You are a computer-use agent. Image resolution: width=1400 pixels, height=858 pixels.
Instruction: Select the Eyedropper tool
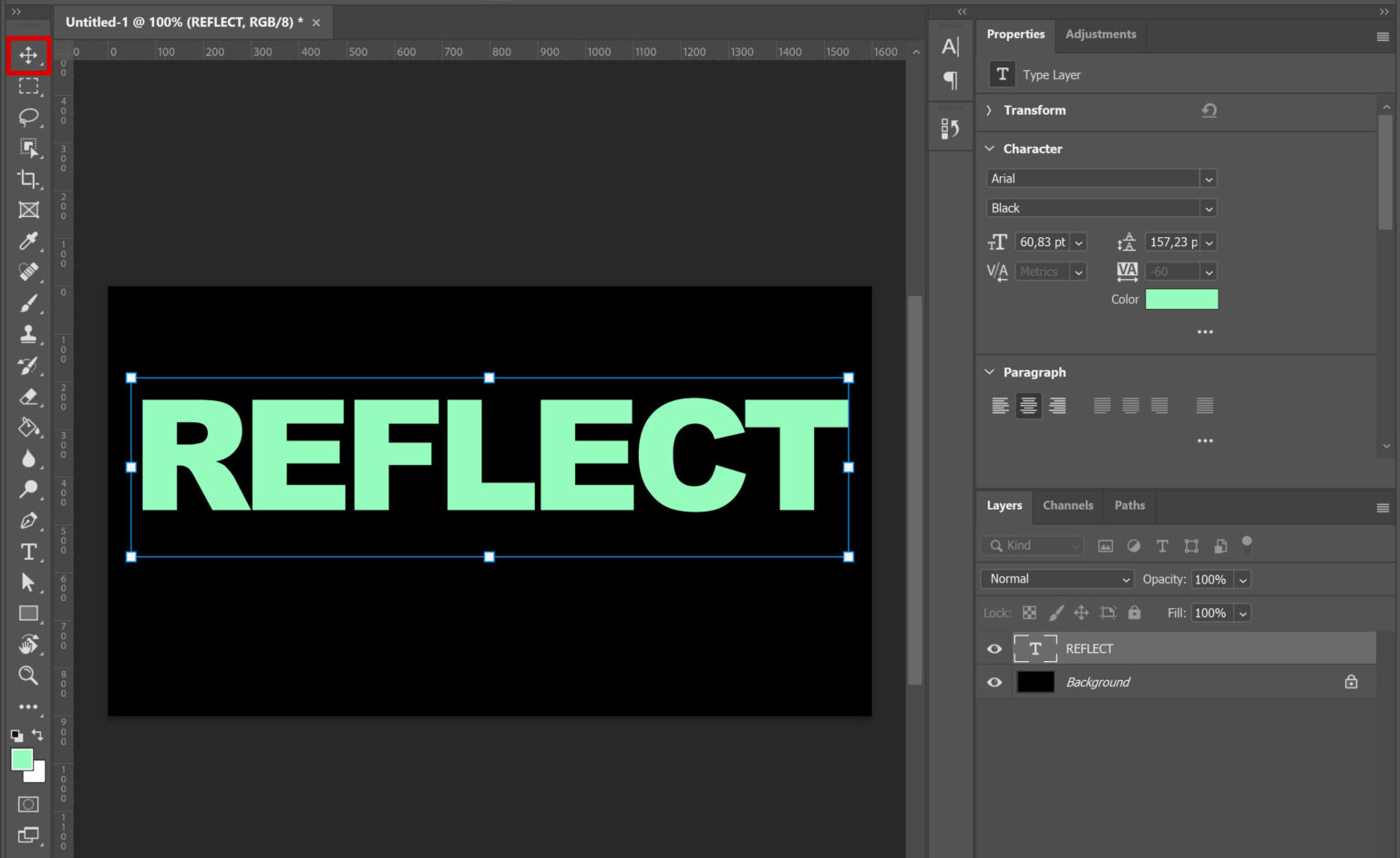point(28,242)
